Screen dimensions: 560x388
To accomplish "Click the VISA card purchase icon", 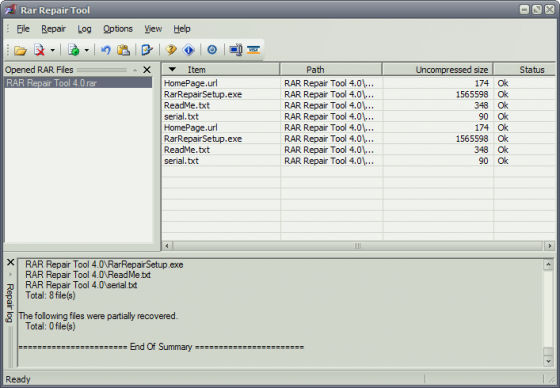I will pos(254,50).
